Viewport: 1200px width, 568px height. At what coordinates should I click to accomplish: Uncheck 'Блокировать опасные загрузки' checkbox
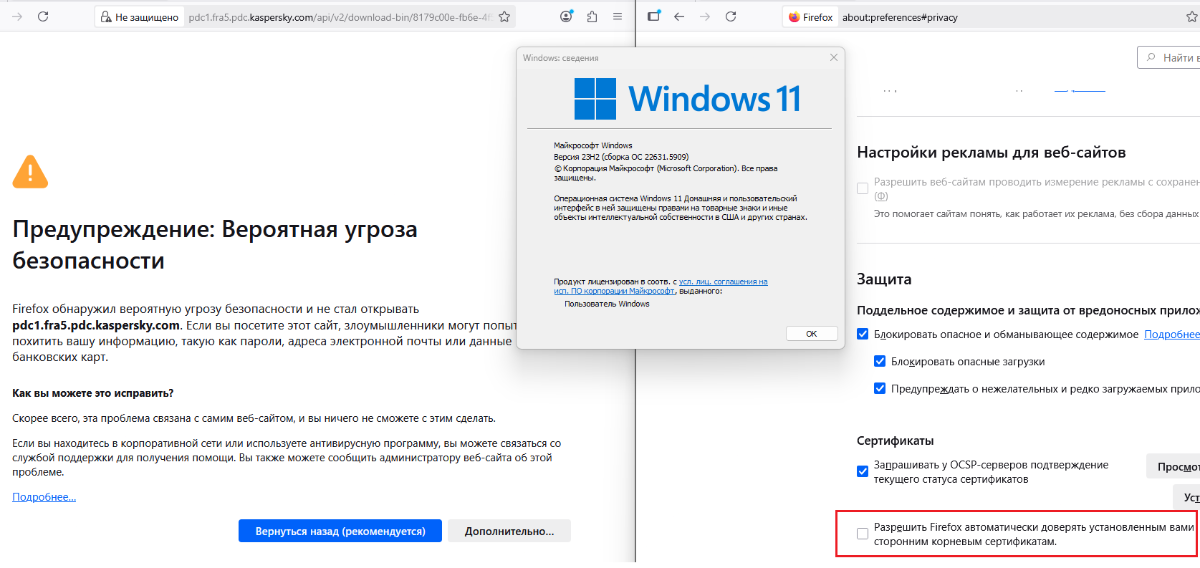click(880, 361)
